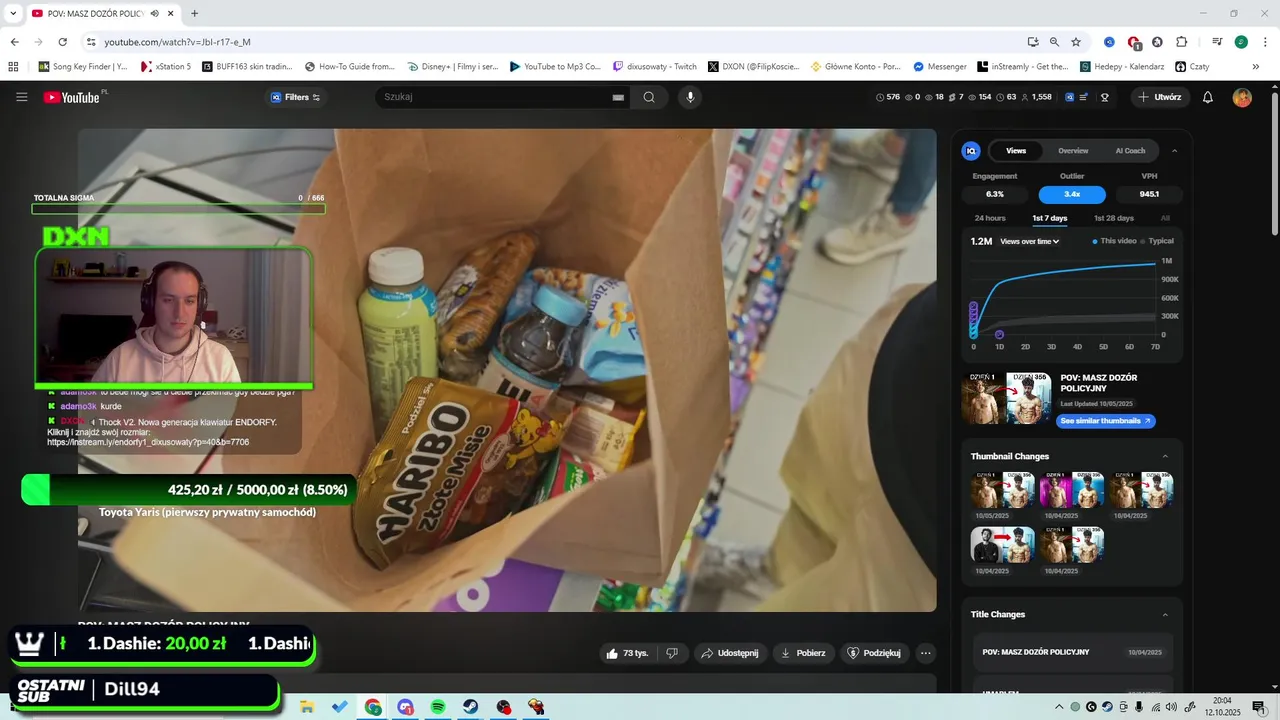This screenshot has width=1280, height=720.
Task: Open File Explorer from taskbar
Action: [x=307, y=707]
